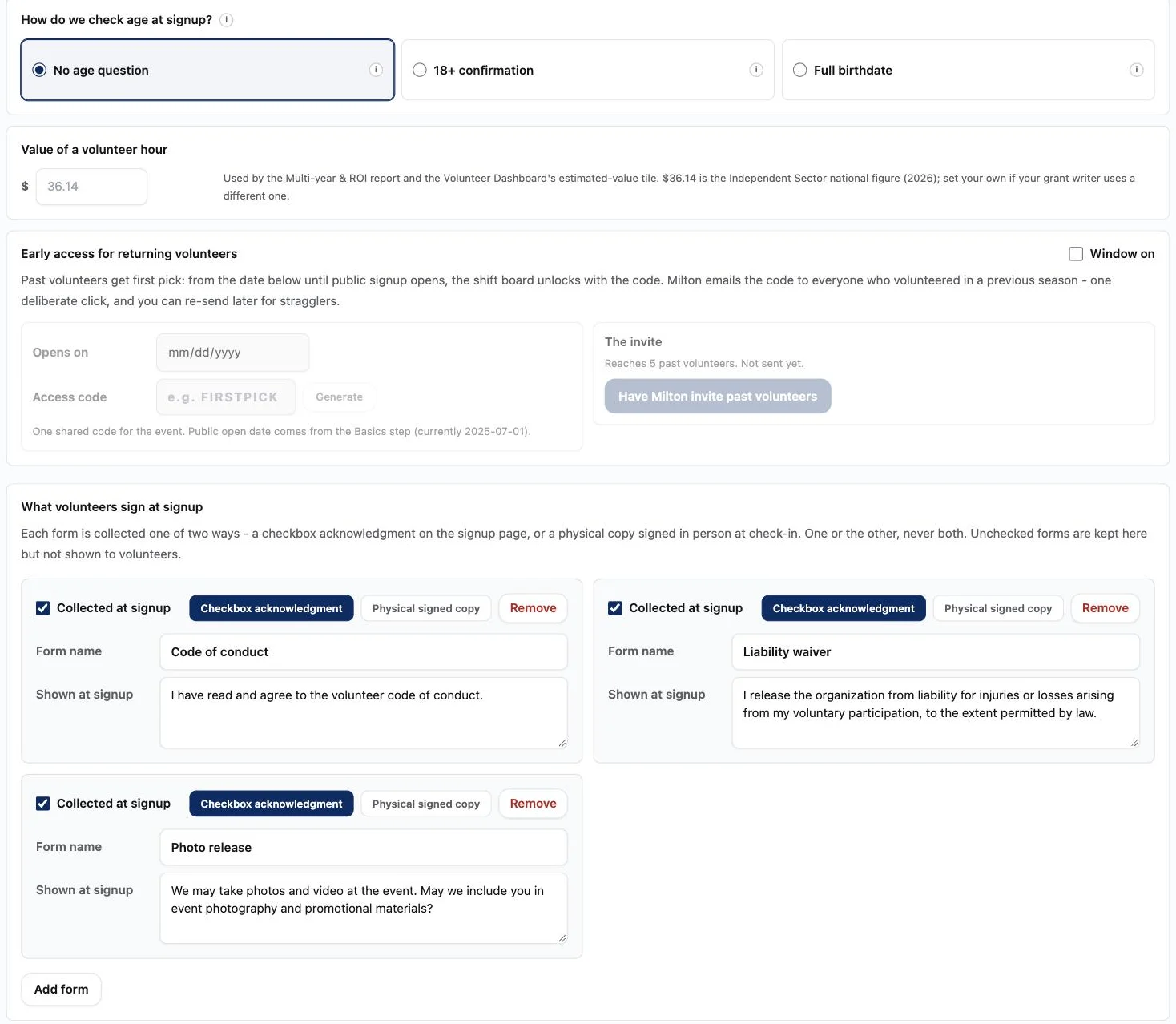This screenshot has height=1024, width=1176.
Task: Select the 18+ confirmation radio
Action: click(x=420, y=70)
